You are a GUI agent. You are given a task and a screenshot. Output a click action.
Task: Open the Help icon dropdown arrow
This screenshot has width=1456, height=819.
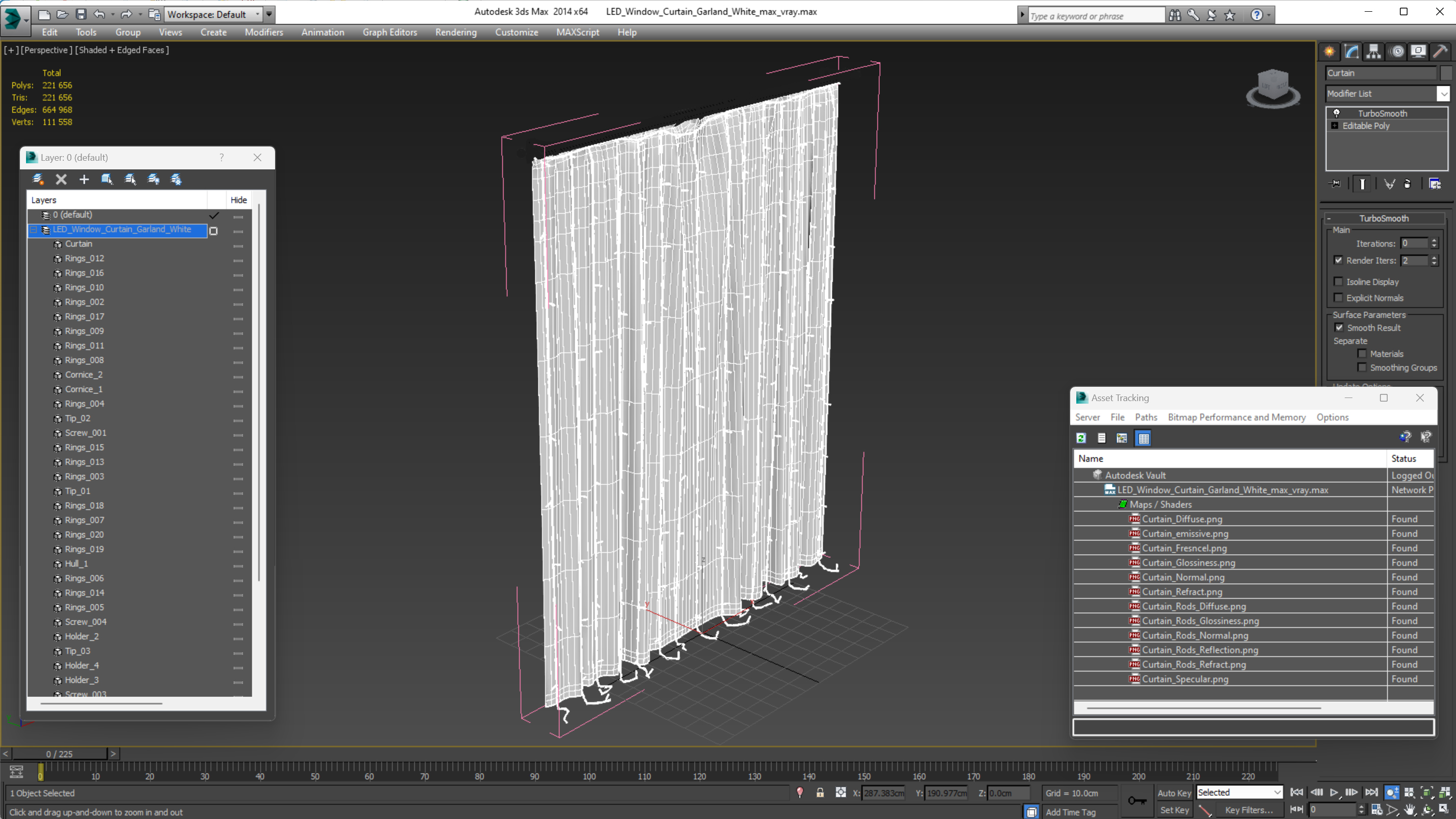pos(1269,15)
